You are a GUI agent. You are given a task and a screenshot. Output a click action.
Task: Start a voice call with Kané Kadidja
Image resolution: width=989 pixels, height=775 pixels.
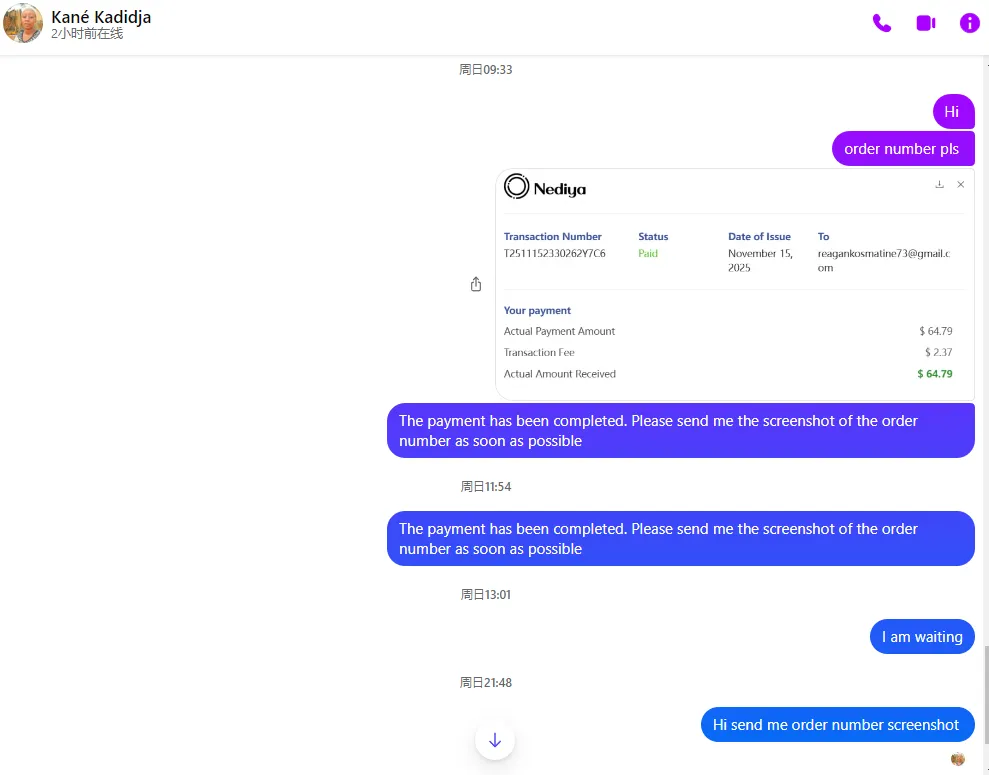pos(881,23)
